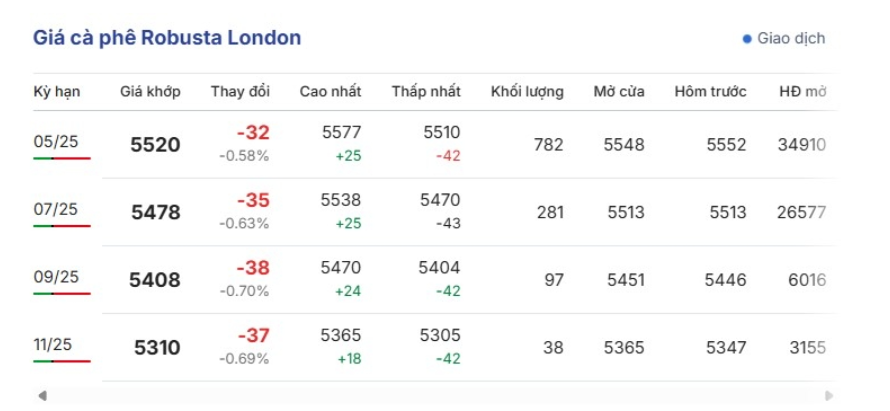Click the scrollbar right arrow
This screenshot has height=411, width=890.
pos(829,396)
